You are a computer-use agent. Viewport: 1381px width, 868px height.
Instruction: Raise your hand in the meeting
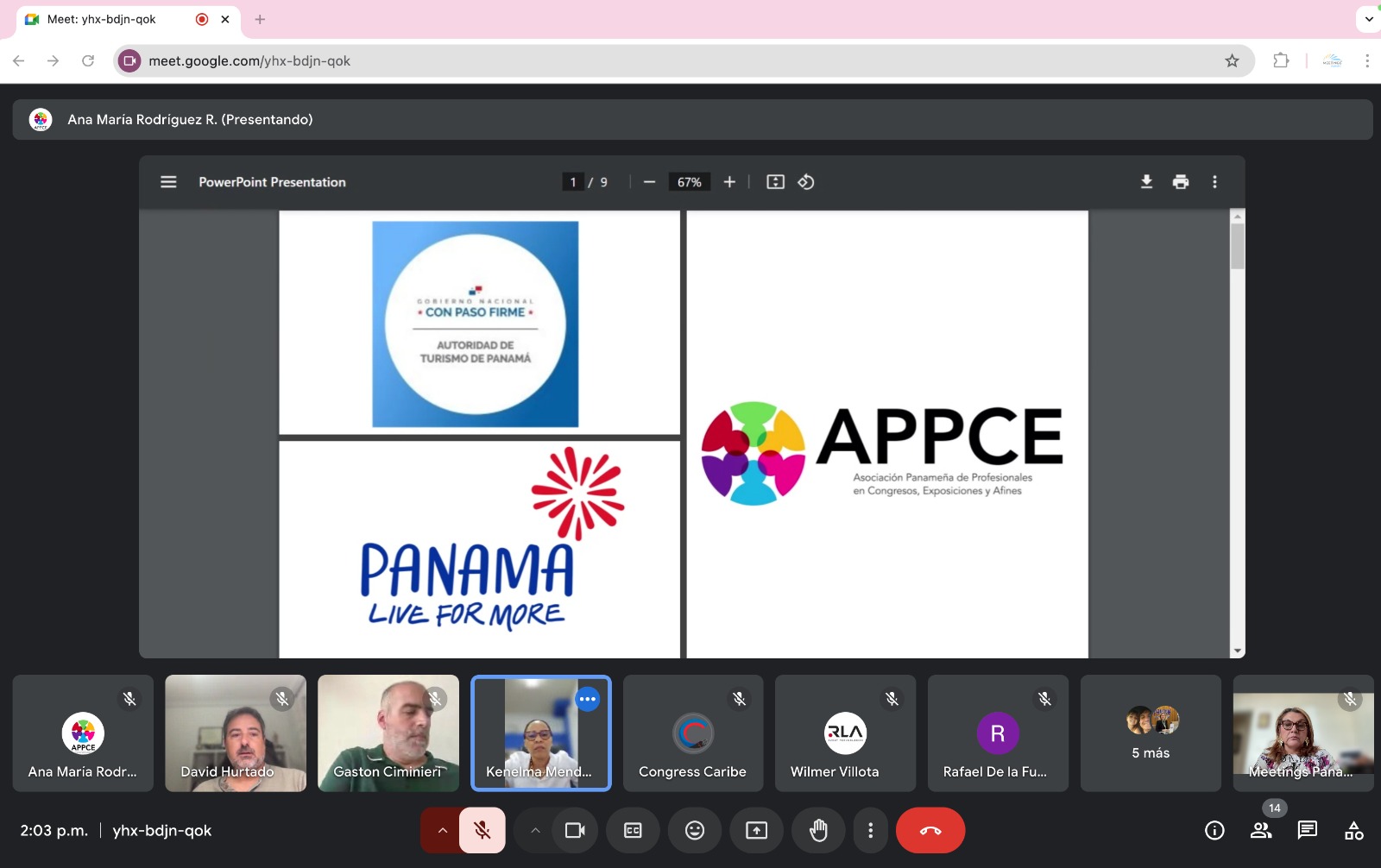coord(818,831)
